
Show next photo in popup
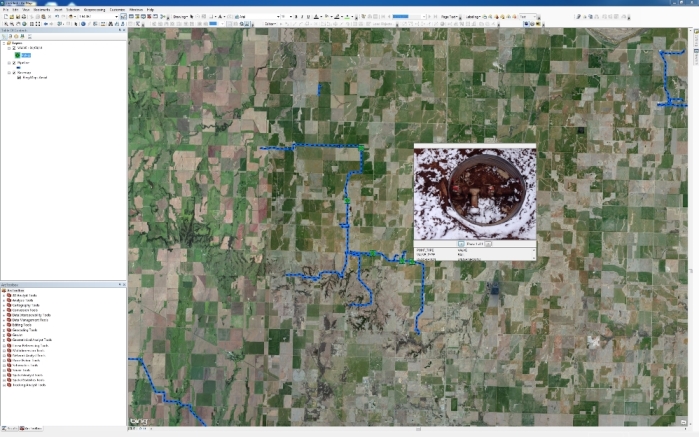coord(488,244)
